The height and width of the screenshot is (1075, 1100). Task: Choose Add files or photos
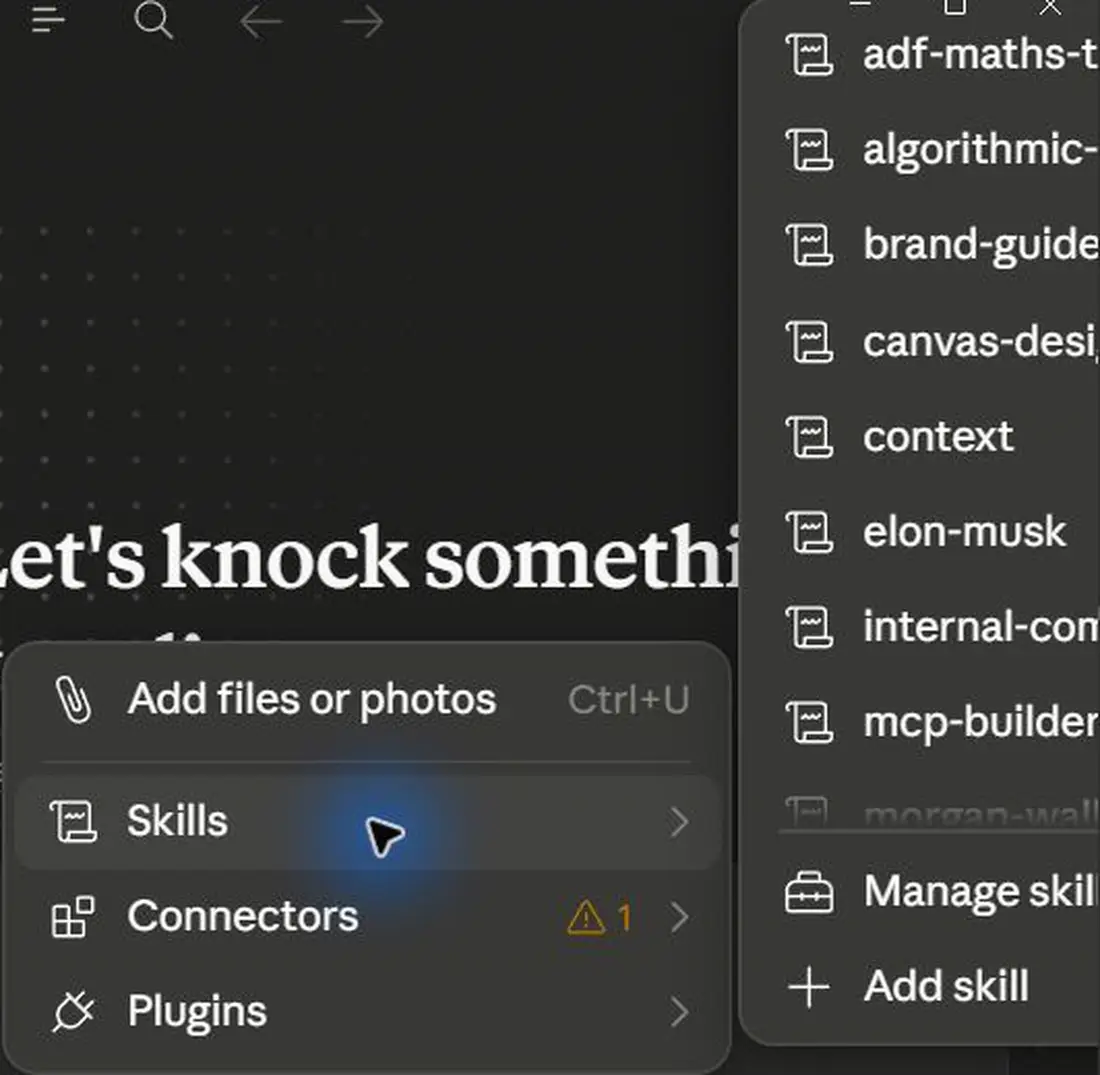[x=368, y=700]
